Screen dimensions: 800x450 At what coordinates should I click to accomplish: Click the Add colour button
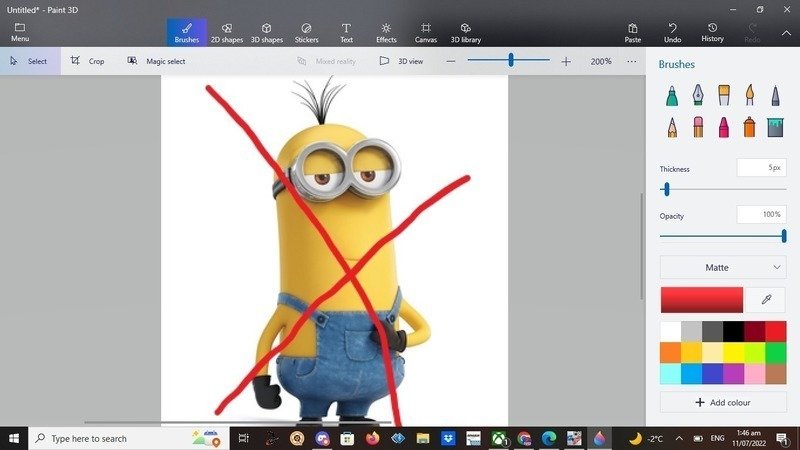pyautogui.click(x=722, y=402)
